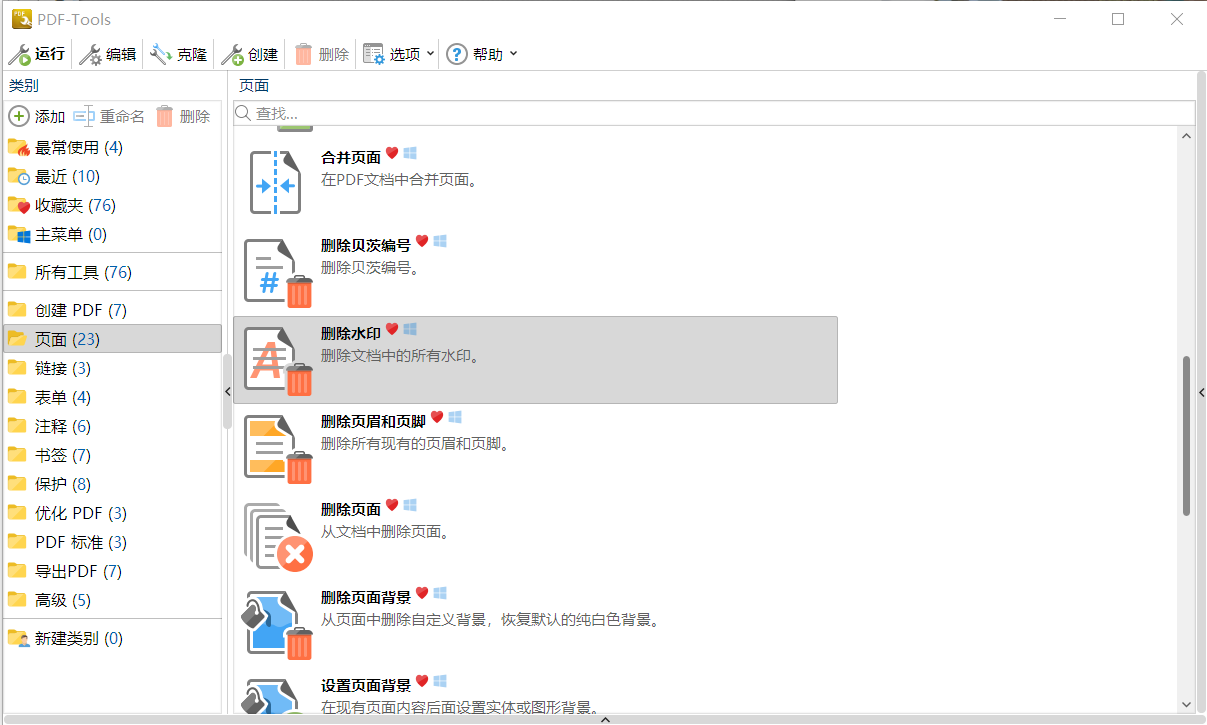Select the 删除贝茨编号 tool icon
1207x725 pixels.
pos(278,271)
